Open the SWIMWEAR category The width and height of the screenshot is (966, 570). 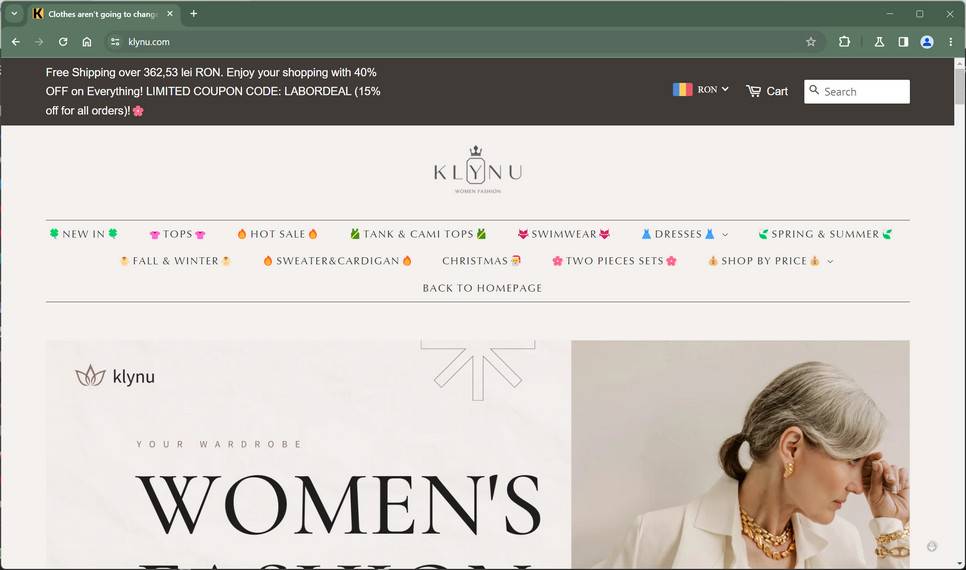coord(564,234)
